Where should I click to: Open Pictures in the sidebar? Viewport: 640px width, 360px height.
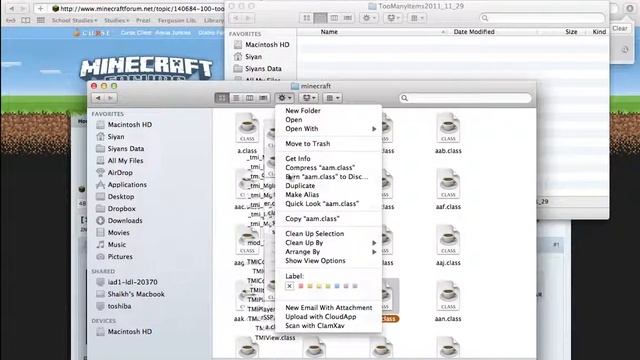coord(114,257)
